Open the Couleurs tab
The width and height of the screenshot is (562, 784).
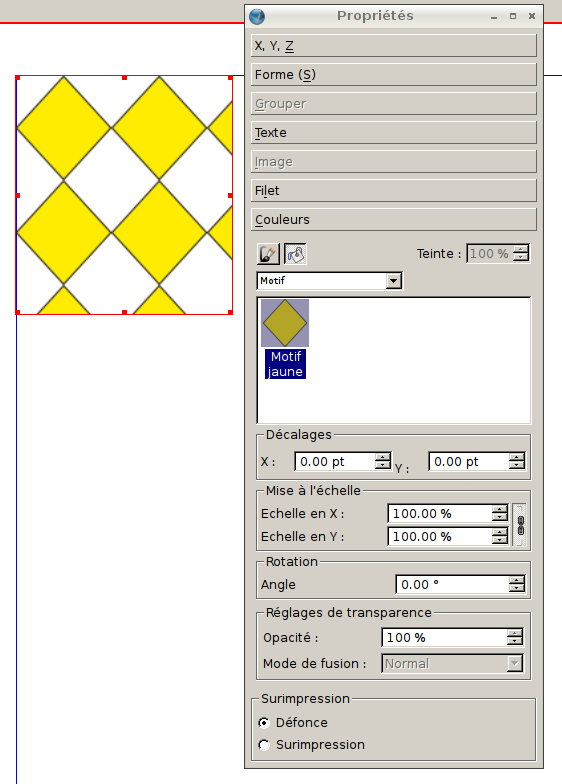click(x=394, y=220)
